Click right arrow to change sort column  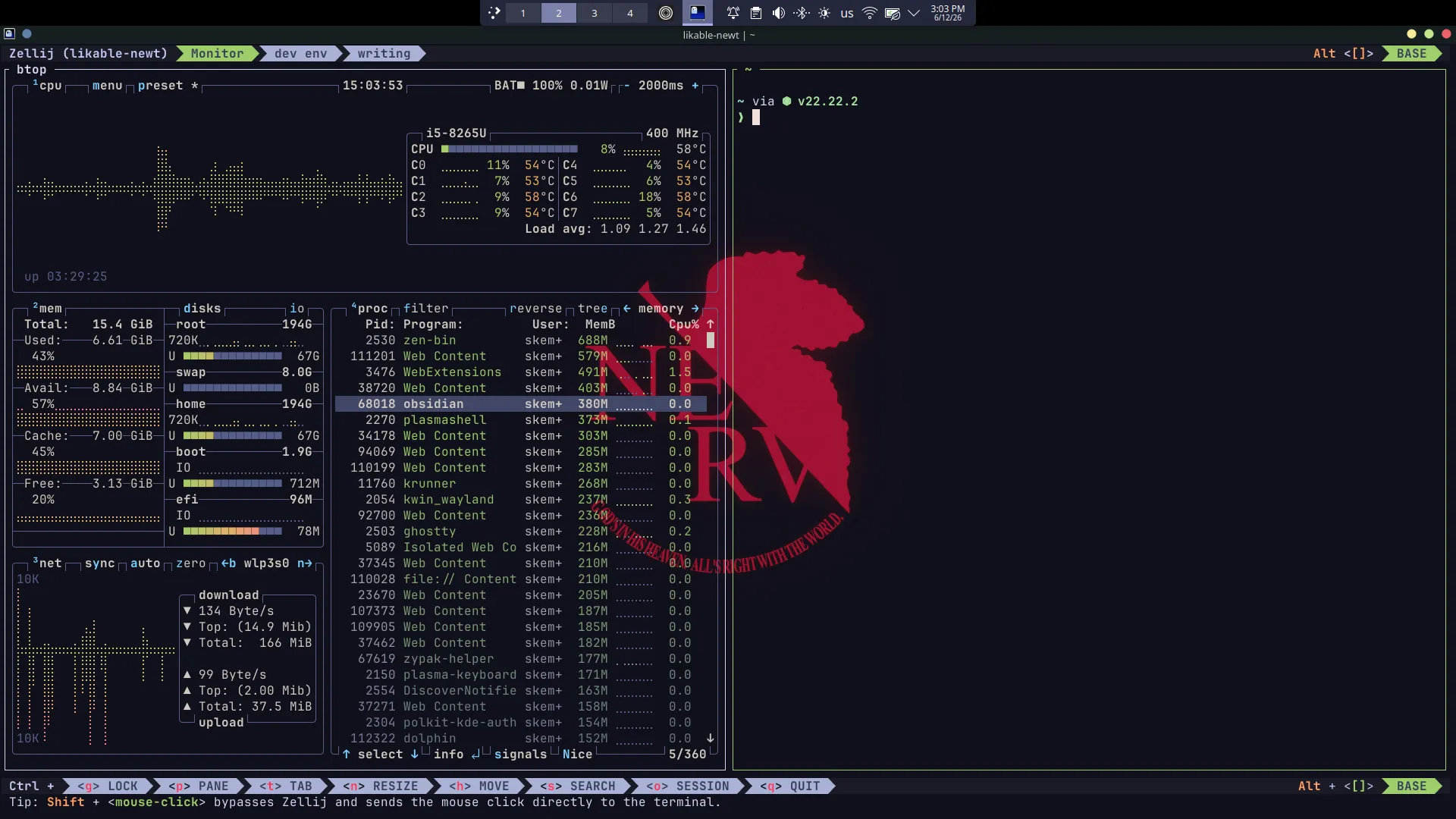695,309
